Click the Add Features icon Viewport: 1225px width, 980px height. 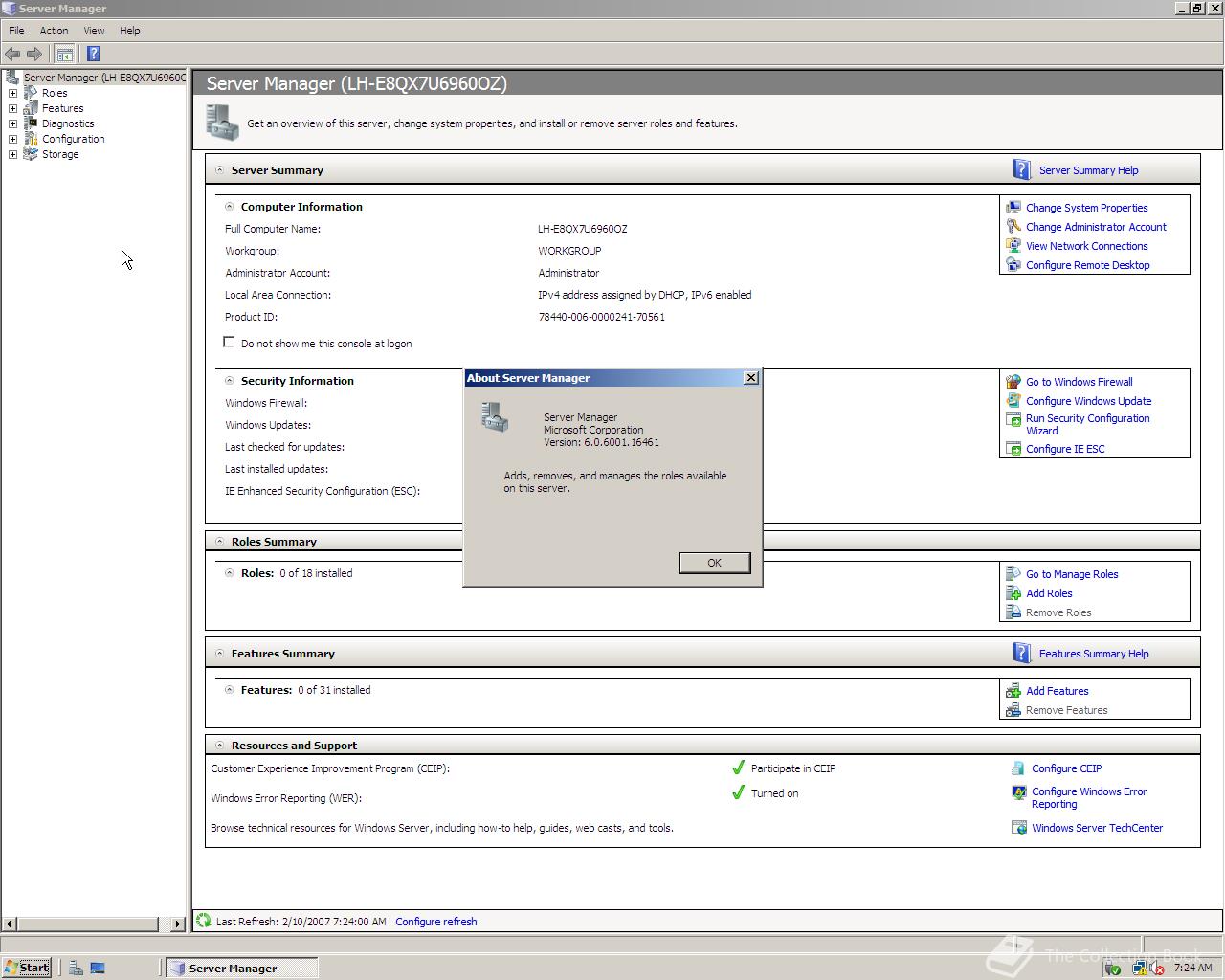click(x=1013, y=690)
